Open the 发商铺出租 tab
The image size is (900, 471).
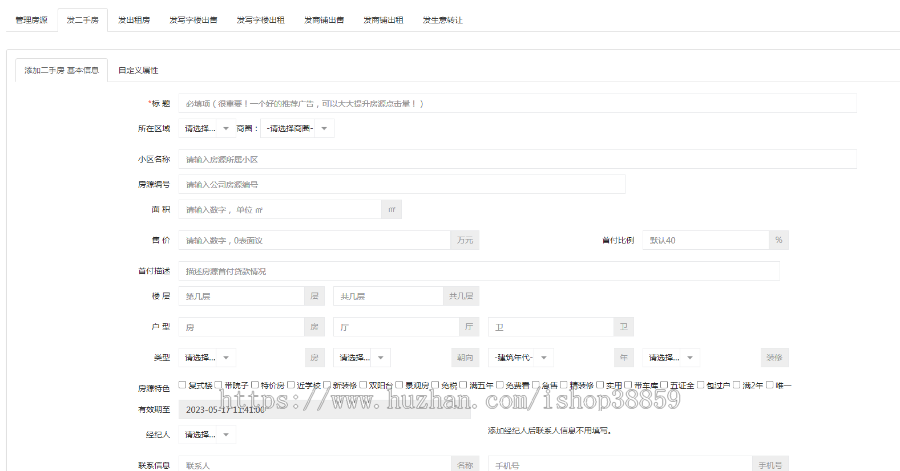coord(383,20)
